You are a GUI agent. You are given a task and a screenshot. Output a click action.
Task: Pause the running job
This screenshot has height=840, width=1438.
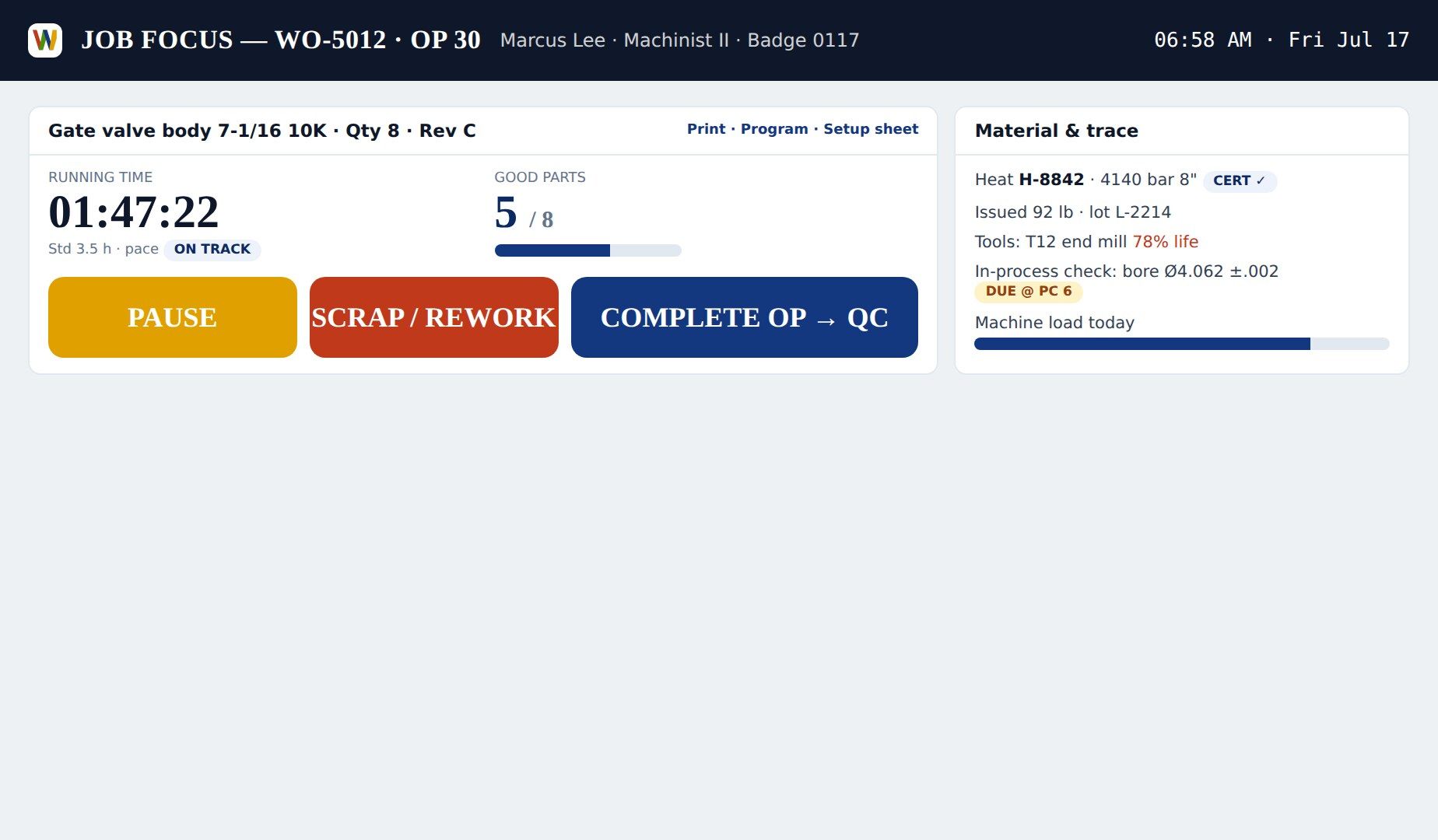coord(173,317)
